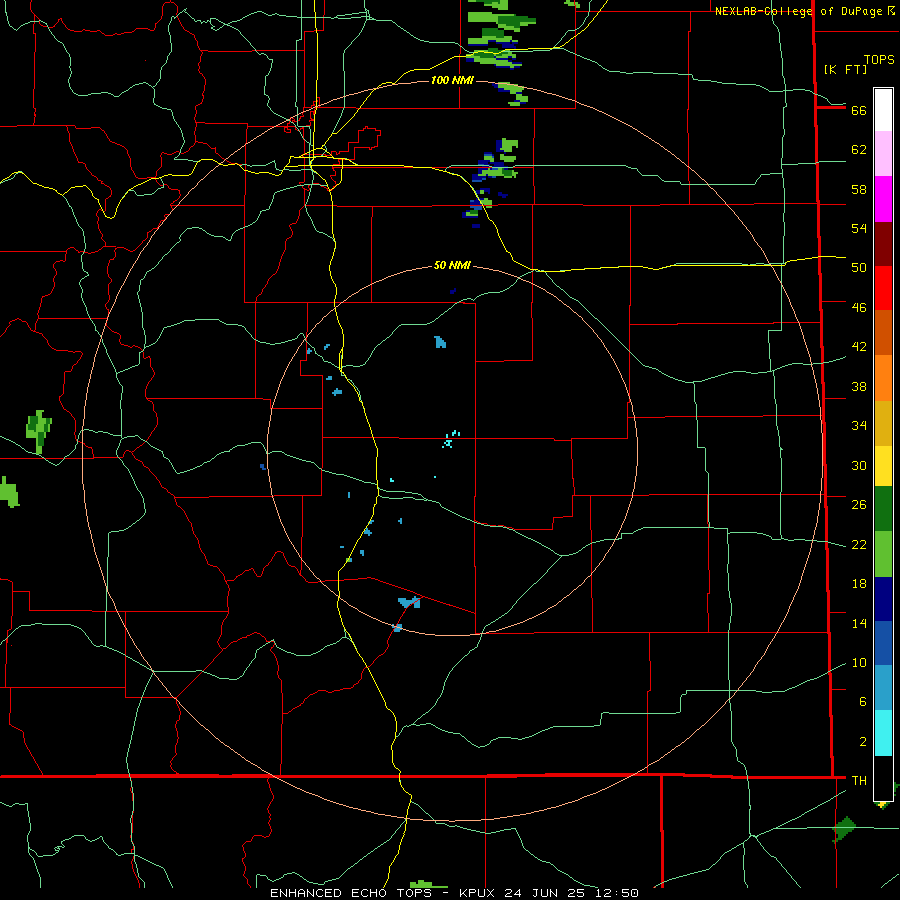Click the ENHANCED ECHO TOPS caption text
900x900 pixels.
(x=351, y=893)
